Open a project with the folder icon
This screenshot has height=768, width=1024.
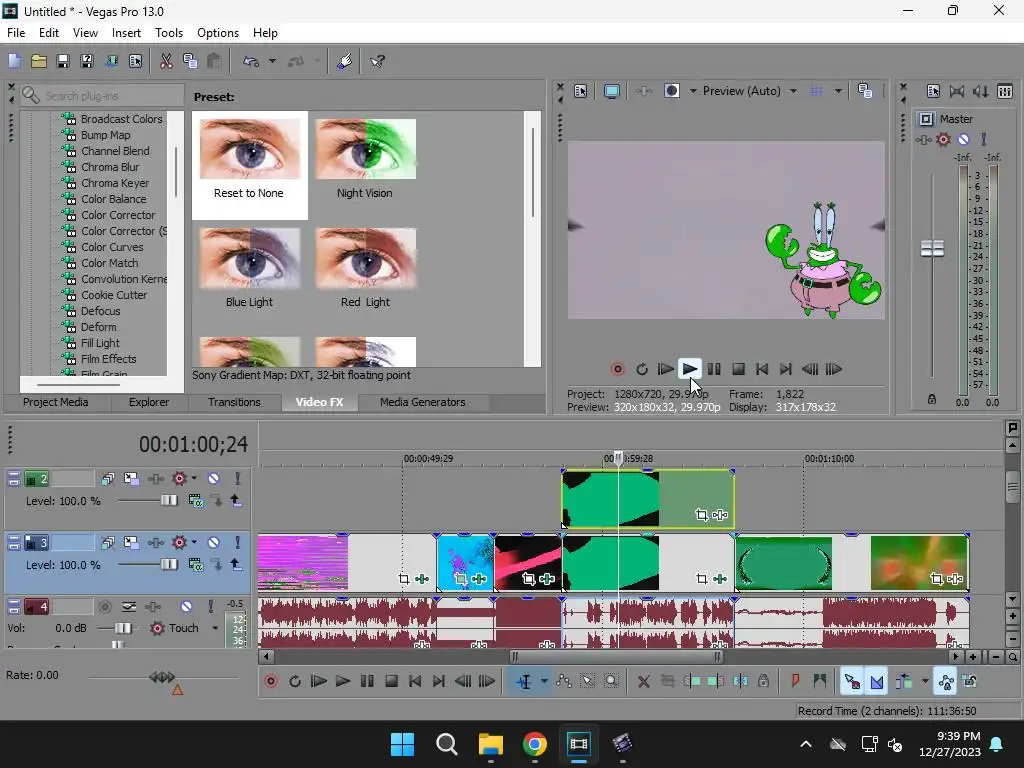click(x=39, y=61)
